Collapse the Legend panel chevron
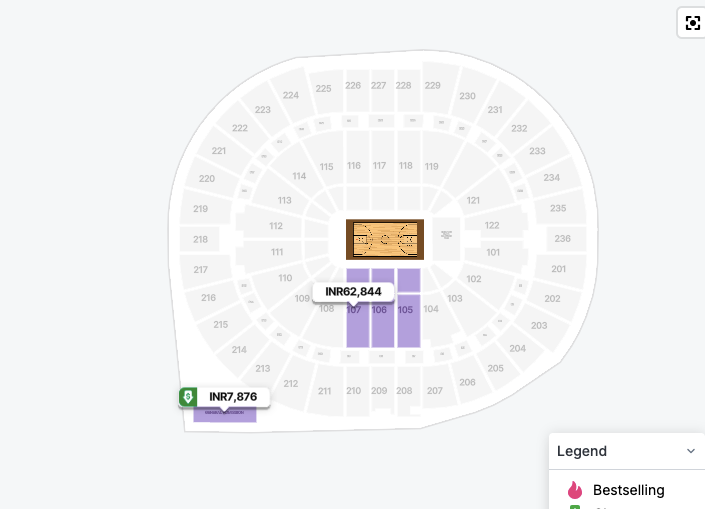 (x=691, y=451)
